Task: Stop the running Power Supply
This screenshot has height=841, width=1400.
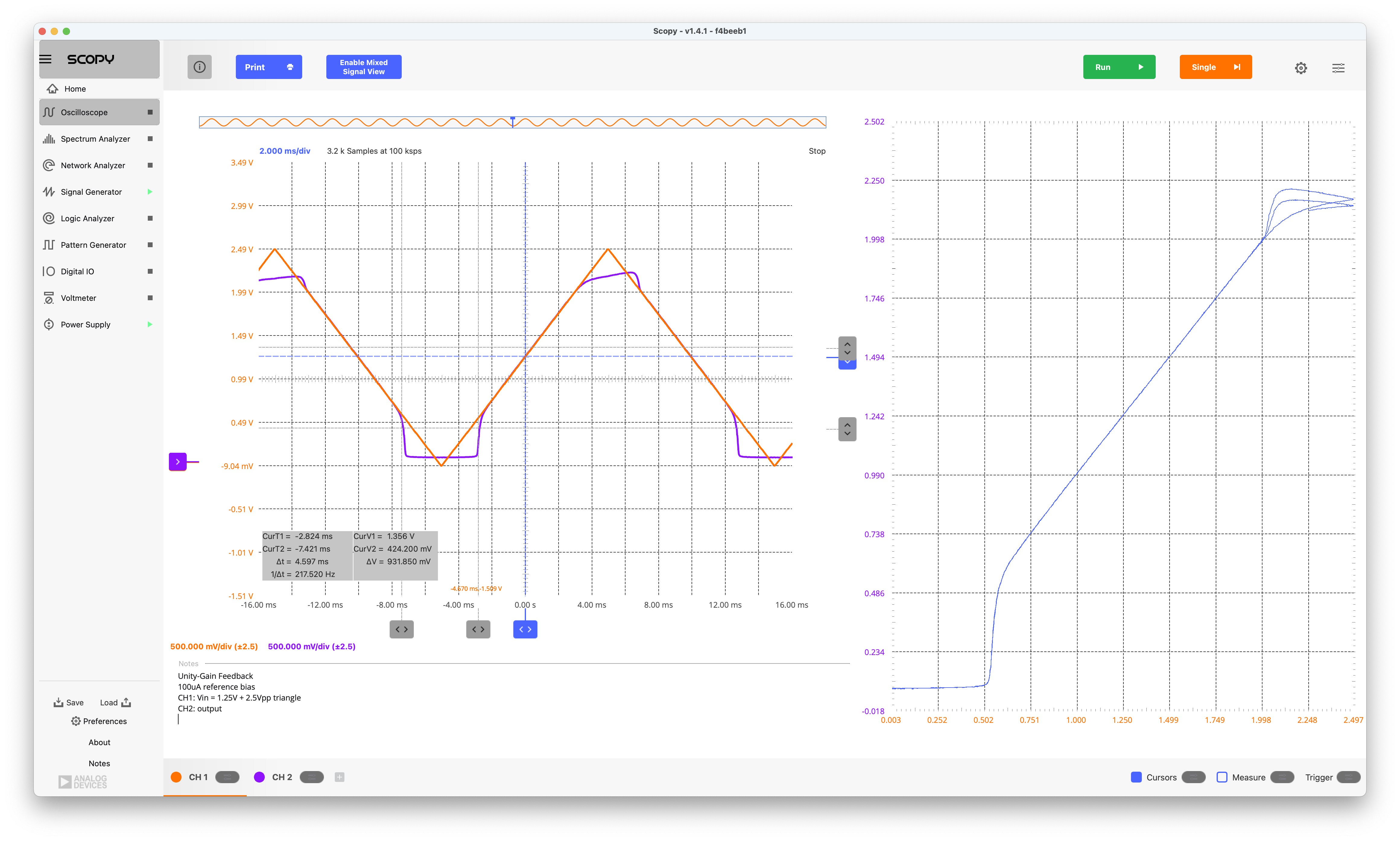Action: (x=150, y=325)
